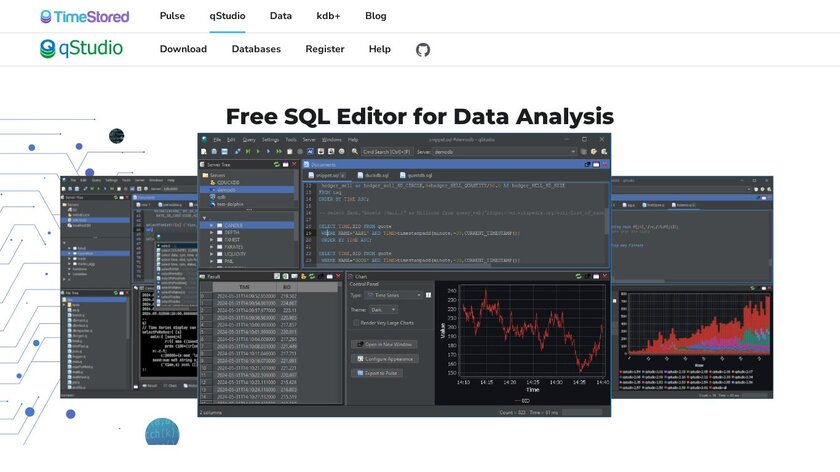Viewport: 840px width, 472px height.
Task: Click right background screenshot with stacked area chart
Action: 692,287
